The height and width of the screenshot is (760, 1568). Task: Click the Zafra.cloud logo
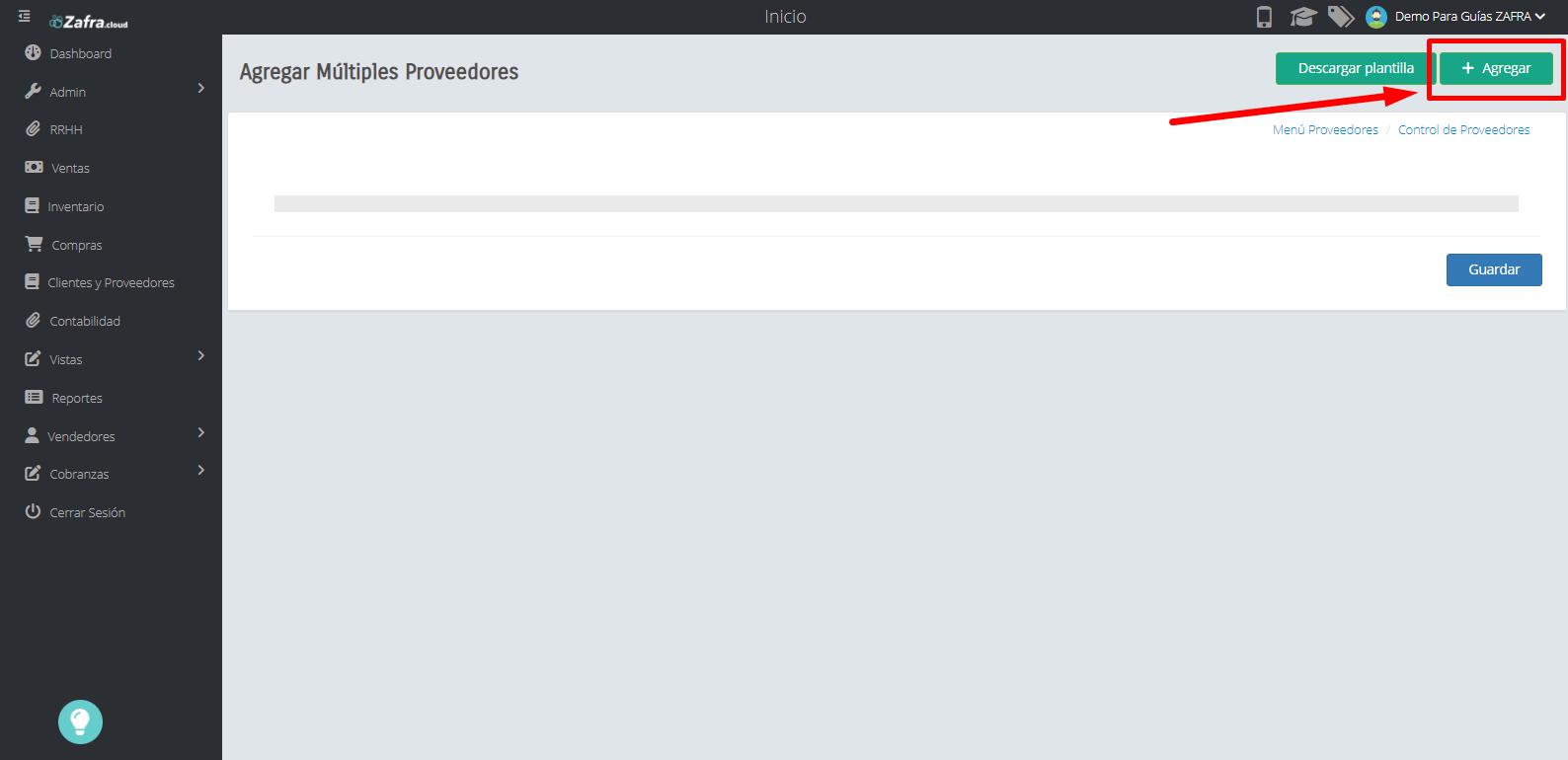[89, 22]
